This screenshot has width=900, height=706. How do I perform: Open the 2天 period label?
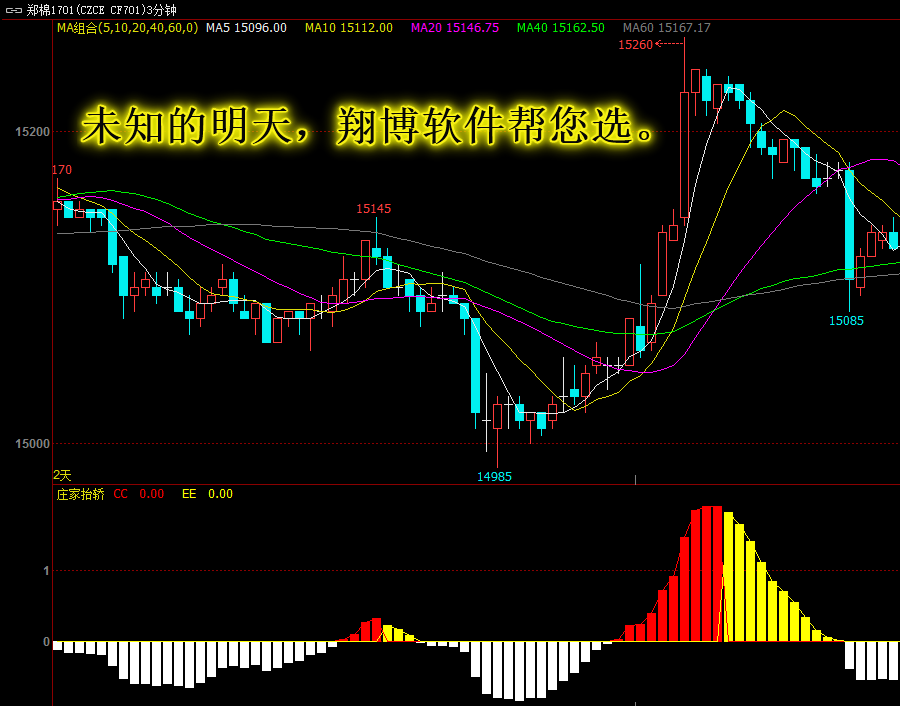(63, 475)
